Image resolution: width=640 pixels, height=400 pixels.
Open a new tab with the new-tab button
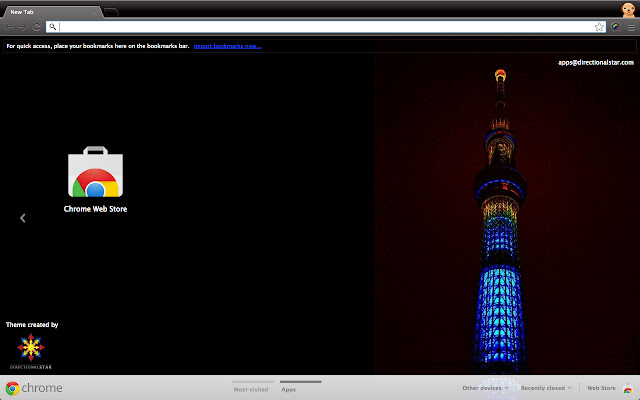[x=111, y=12]
